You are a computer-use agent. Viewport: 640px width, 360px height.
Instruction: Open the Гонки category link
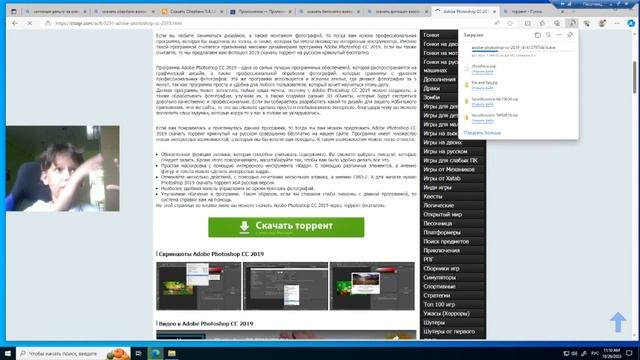pyautogui.click(x=431, y=35)
